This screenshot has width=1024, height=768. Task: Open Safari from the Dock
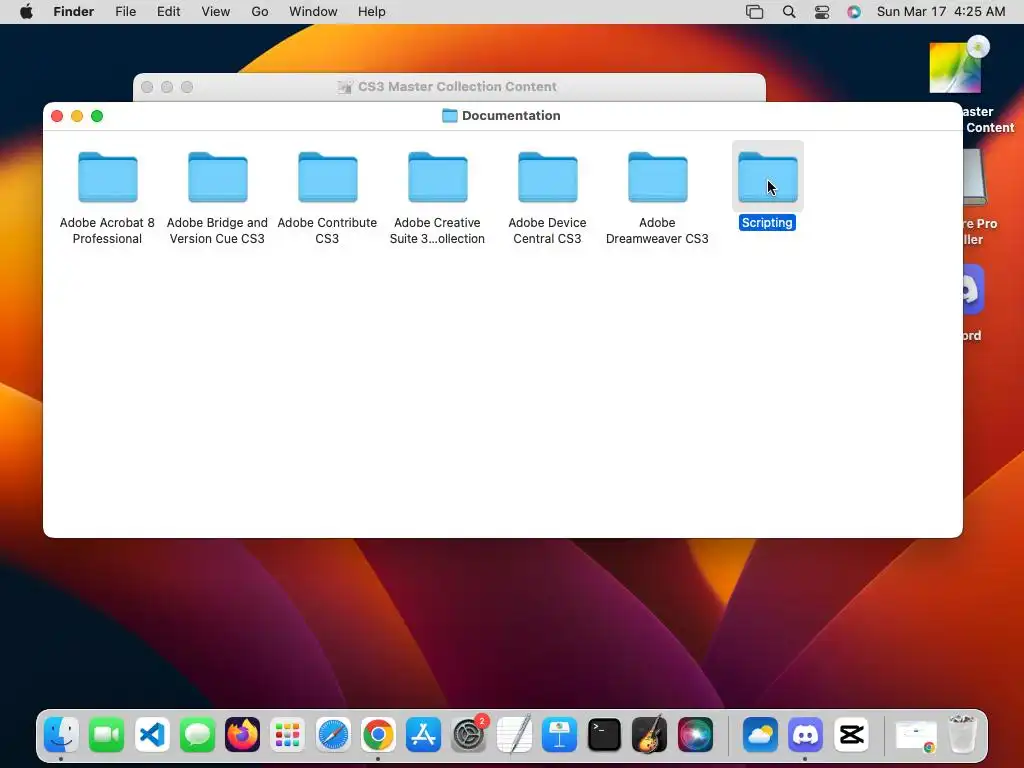pos(333,735)
